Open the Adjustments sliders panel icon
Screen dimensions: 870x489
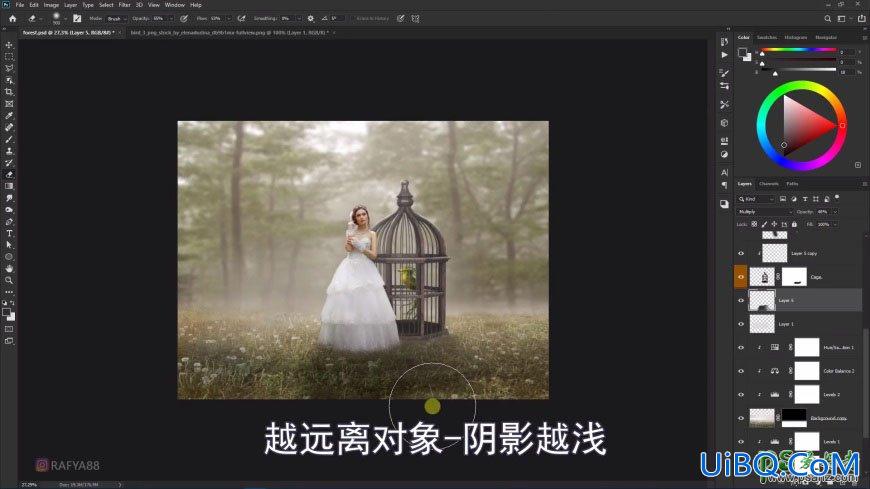(724, 86)
